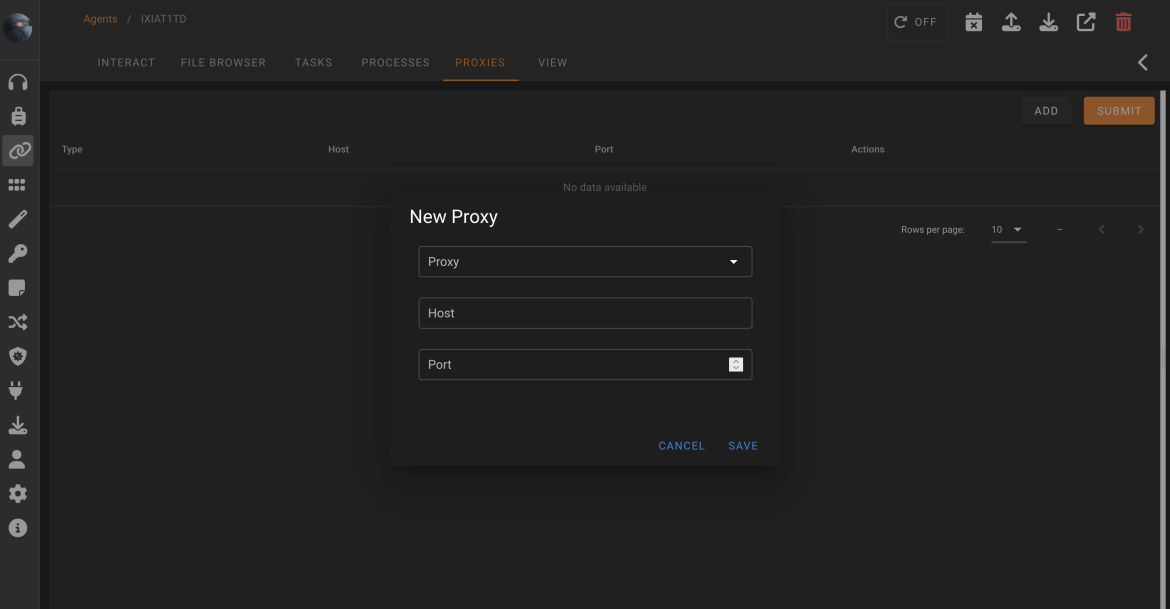Open the Active Callbacks headphones icon
Viewport: 1170px width, 609px height.
pyautogui.click(x=18, y=81)
